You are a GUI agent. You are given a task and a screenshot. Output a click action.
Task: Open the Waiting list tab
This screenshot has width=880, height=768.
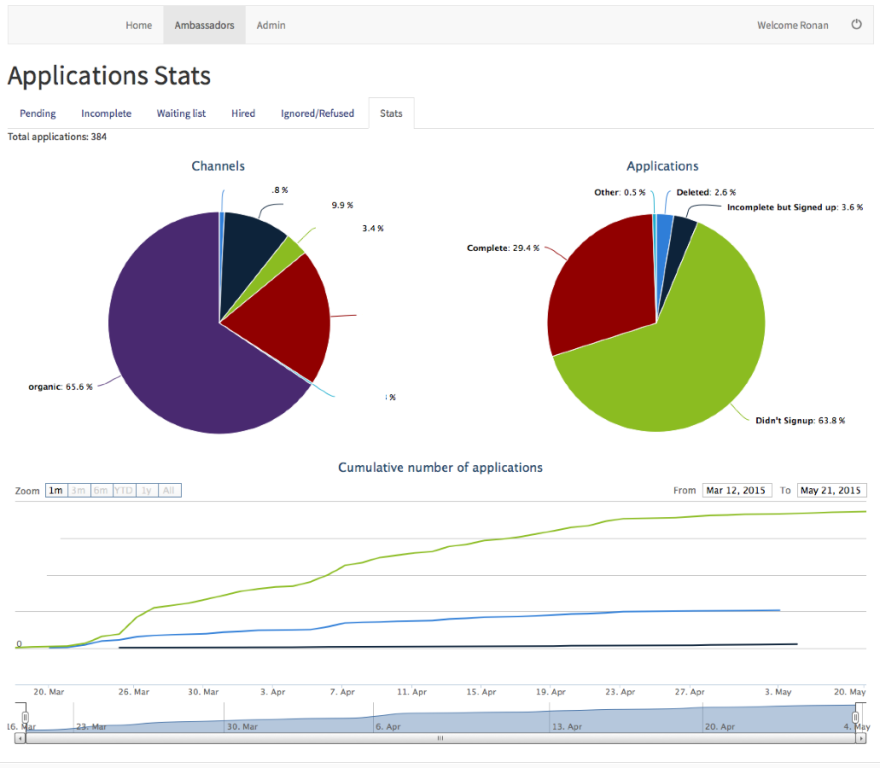[181, 113]
